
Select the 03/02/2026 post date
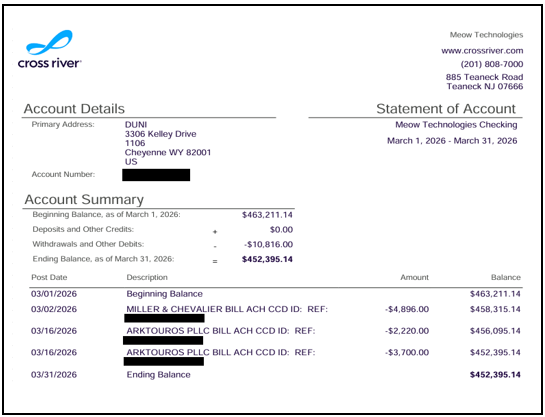[54, 309]
